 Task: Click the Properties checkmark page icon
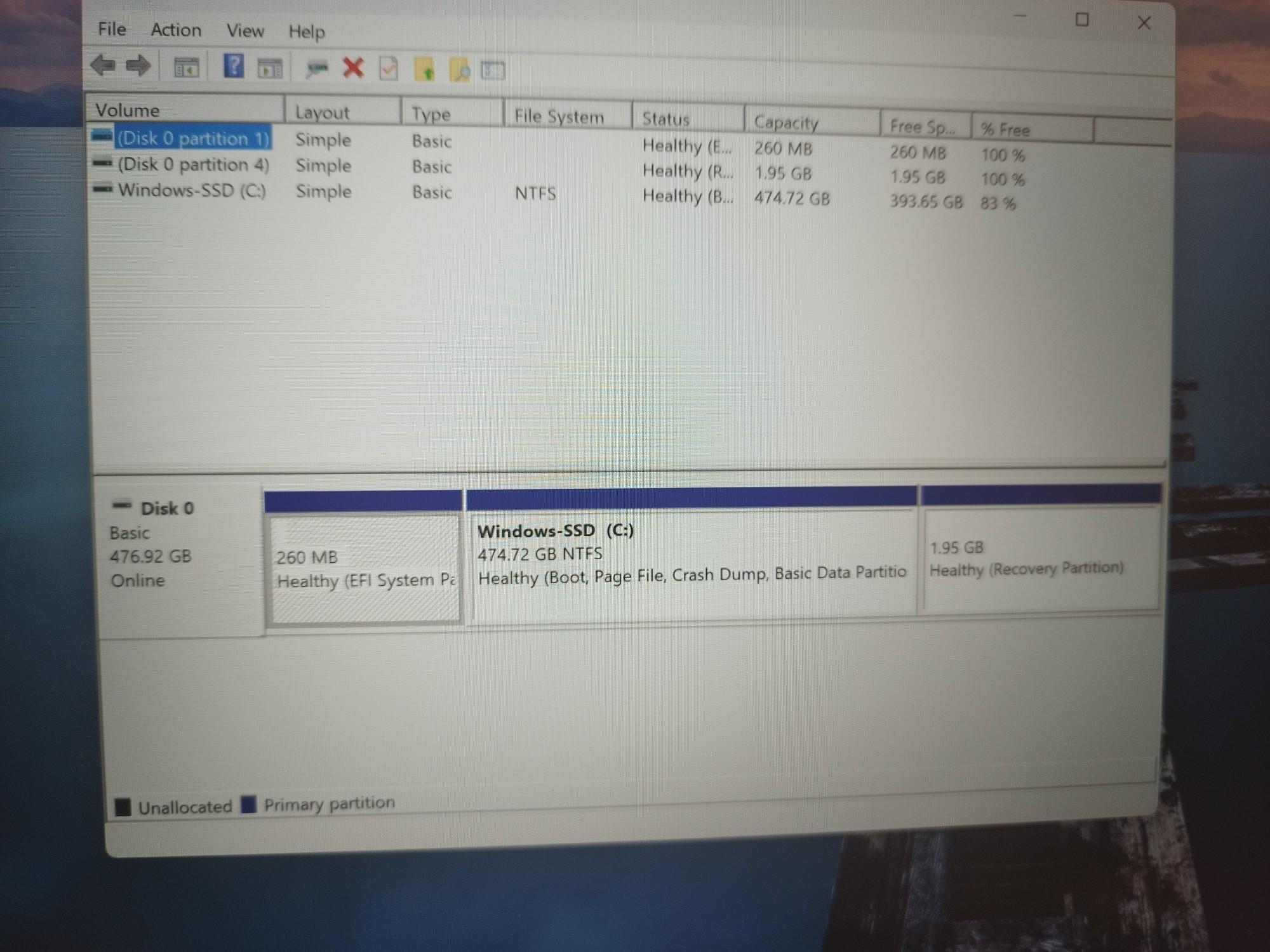[x=389, y=69]
